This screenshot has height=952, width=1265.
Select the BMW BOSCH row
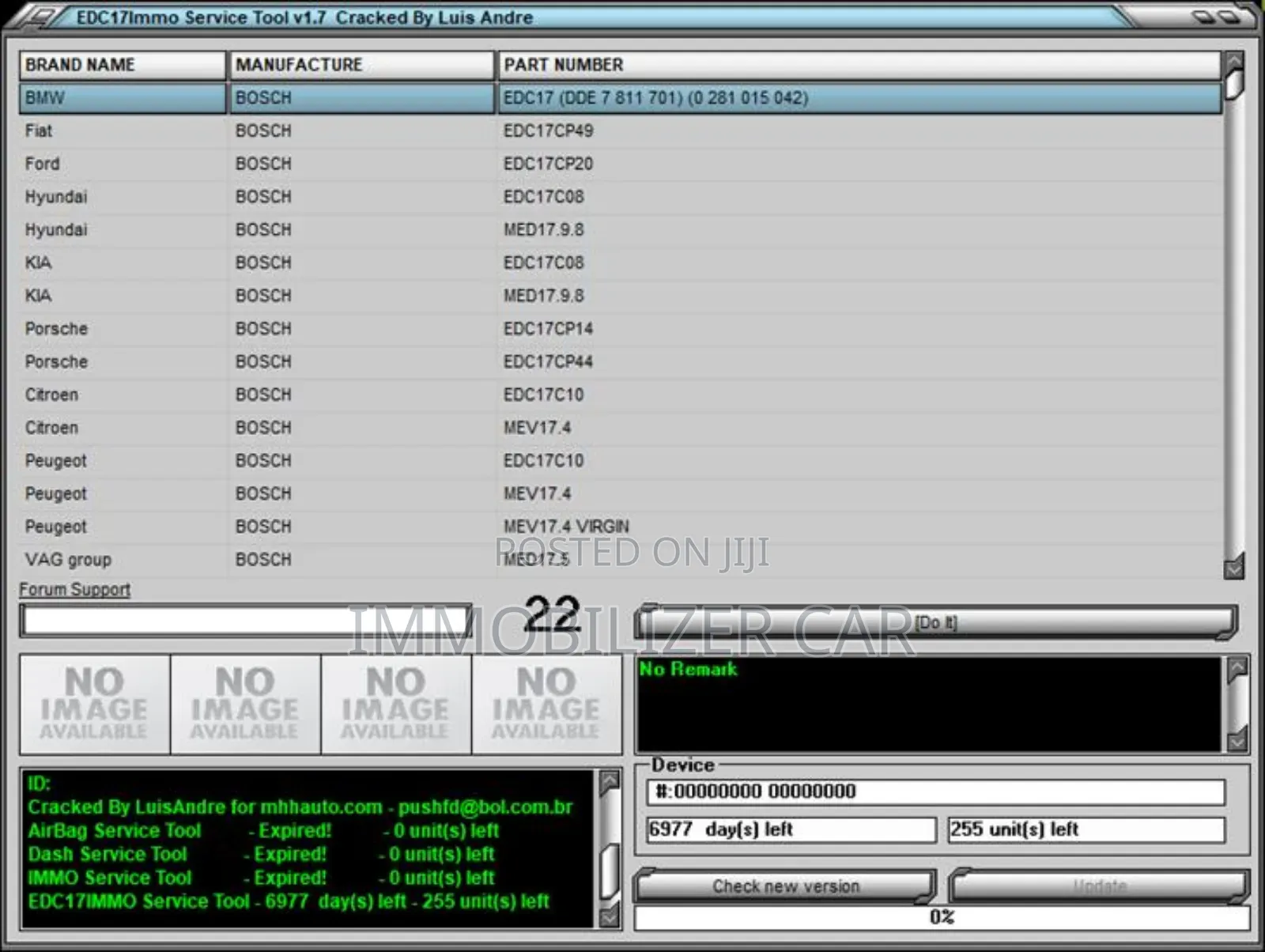(316, 98)
